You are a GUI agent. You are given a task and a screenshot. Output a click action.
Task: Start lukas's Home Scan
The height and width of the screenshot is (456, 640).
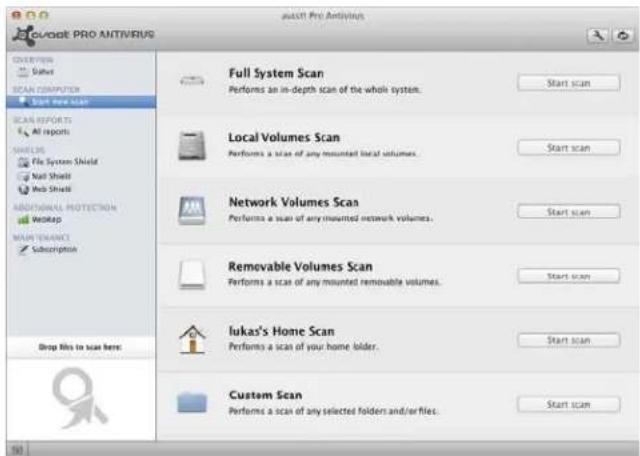click(x=569, y=340)
